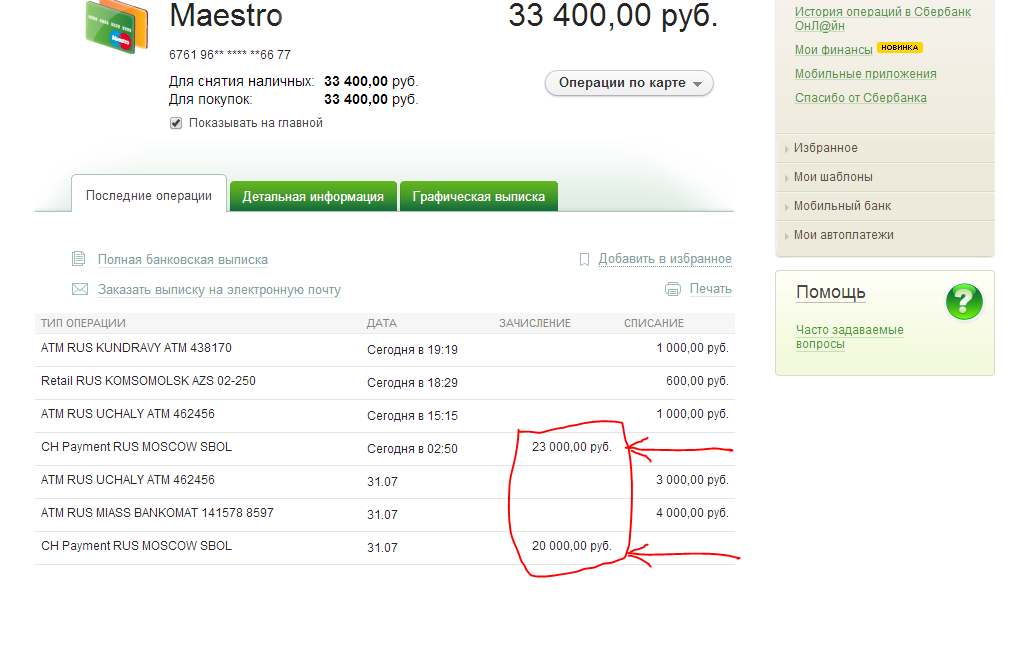Click the green question mark help icon
Screen dimensions: 1010x666
point(964,300)
